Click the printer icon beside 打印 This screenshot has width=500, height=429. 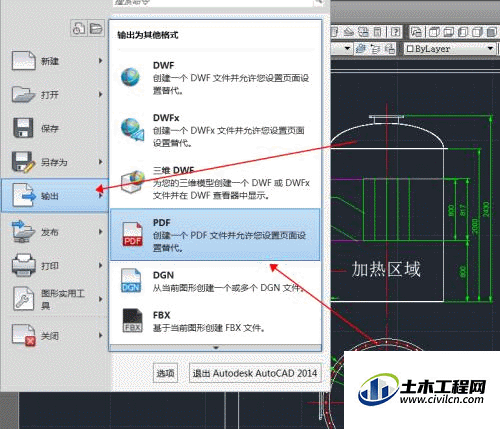(x=24, y=265)
